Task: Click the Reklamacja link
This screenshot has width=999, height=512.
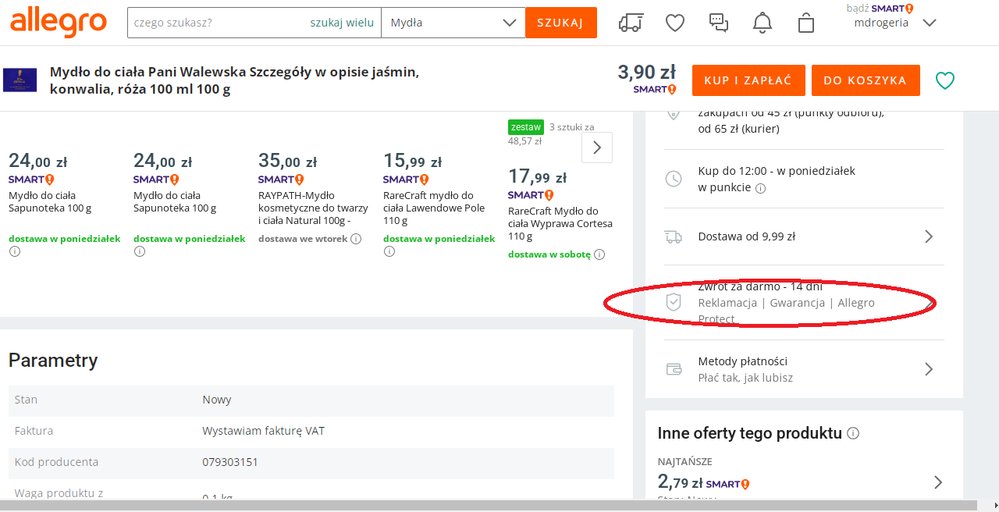Action: (727, 302)
